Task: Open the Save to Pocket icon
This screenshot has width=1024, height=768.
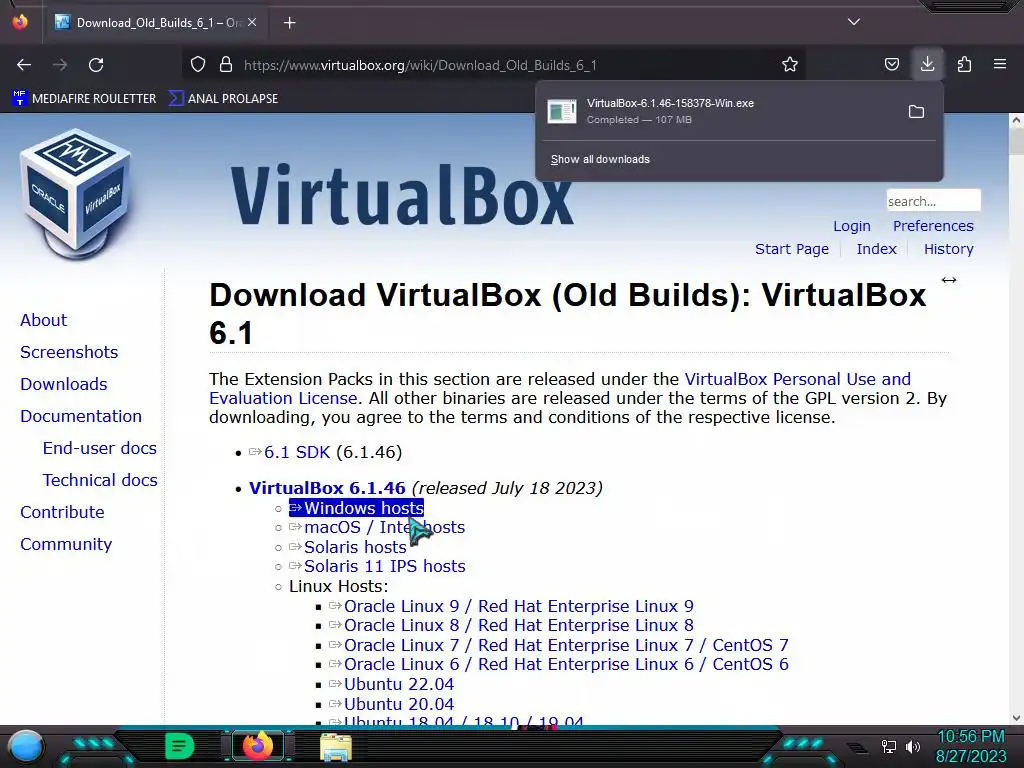Action: [x=891, y=65]
